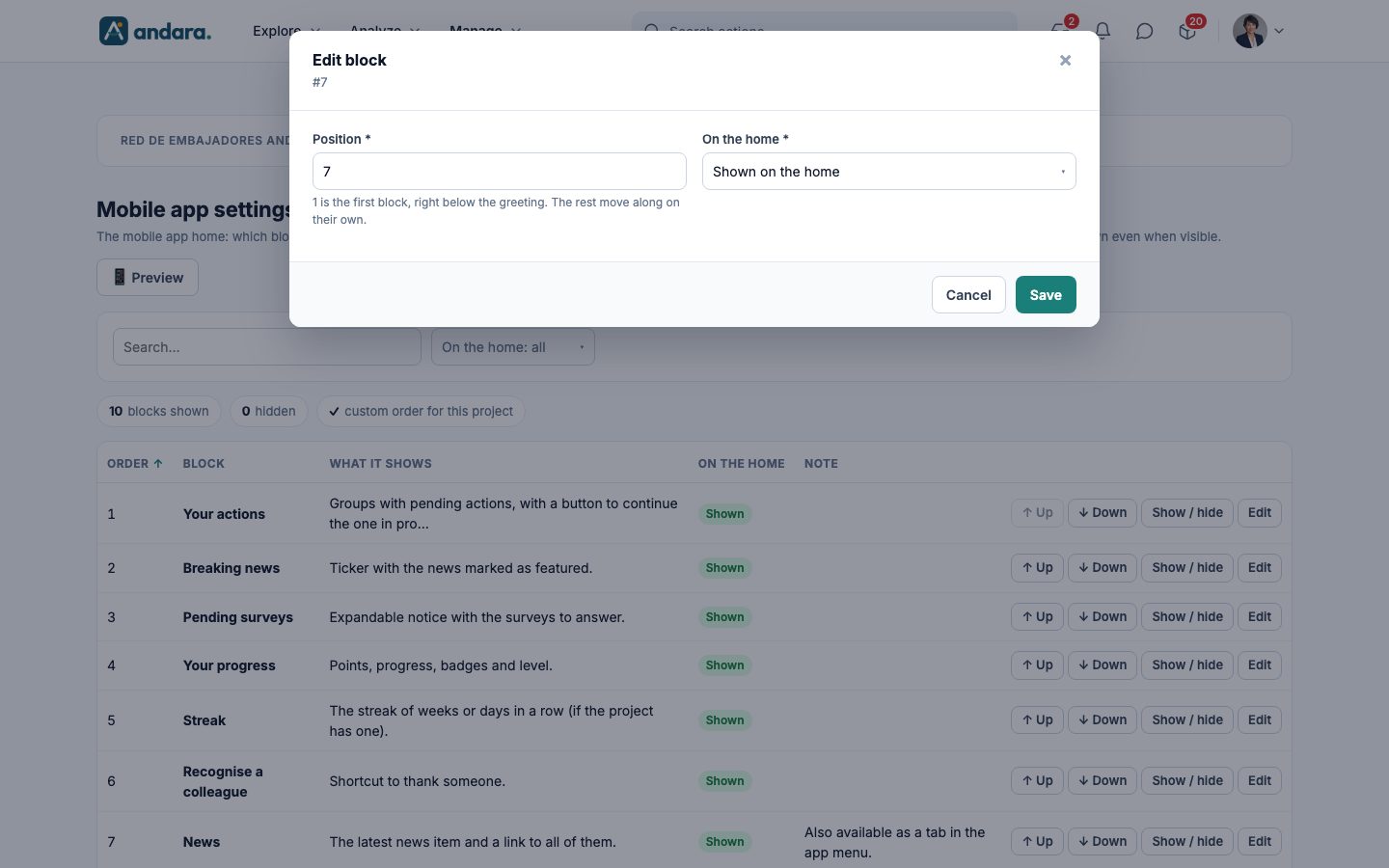Move Pending surveys block down
The width and height of the screenshot is (1389, 868).
click(1103, 617)
